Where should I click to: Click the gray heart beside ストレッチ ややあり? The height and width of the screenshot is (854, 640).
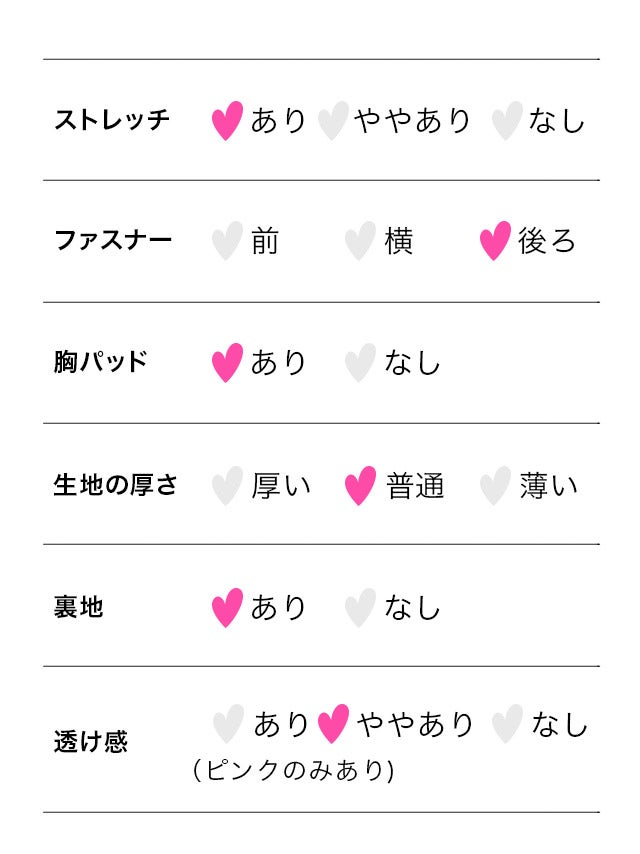click(332, 121)
